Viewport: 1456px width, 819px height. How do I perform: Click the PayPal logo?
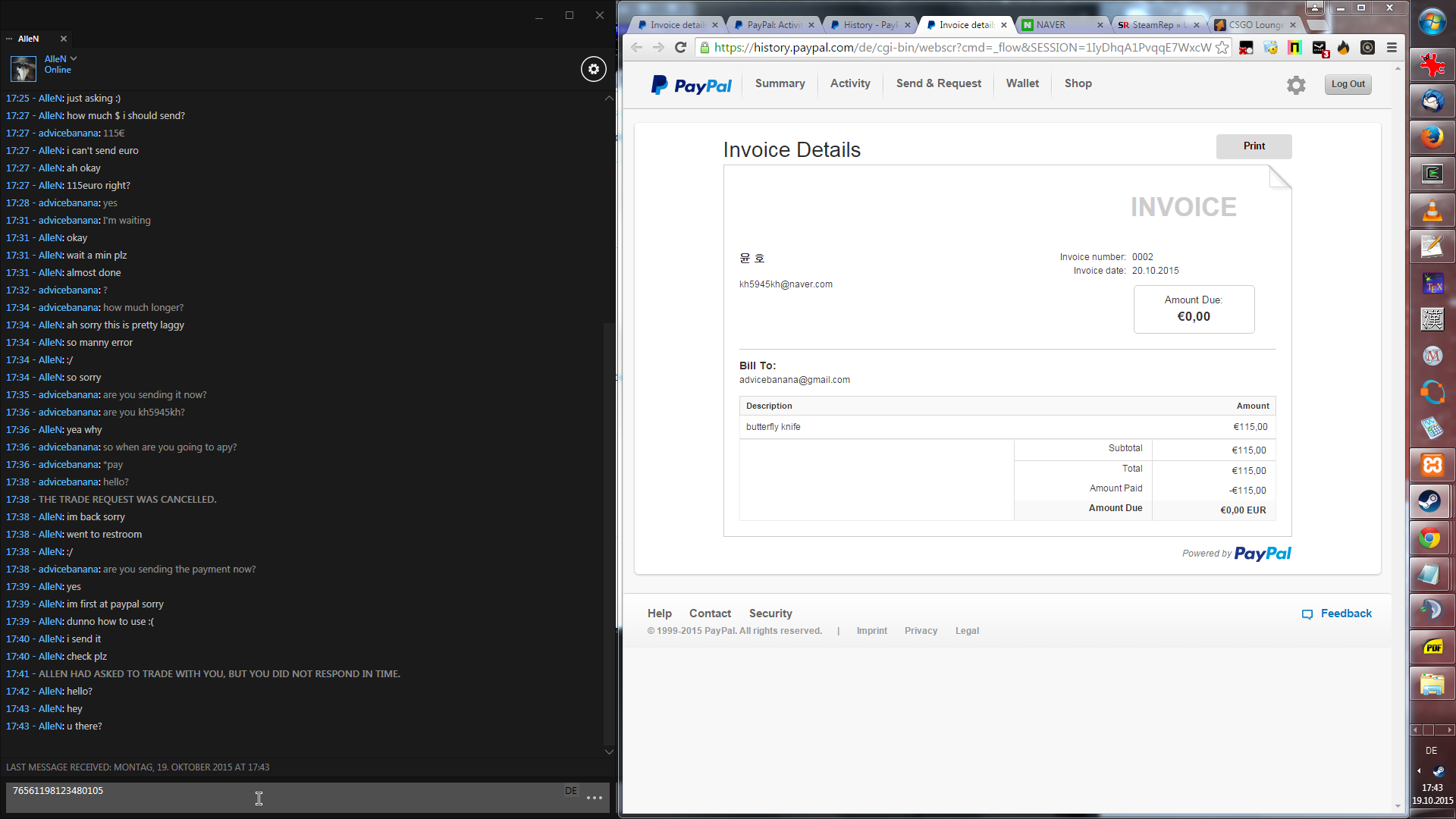click(x=691, y=85)
